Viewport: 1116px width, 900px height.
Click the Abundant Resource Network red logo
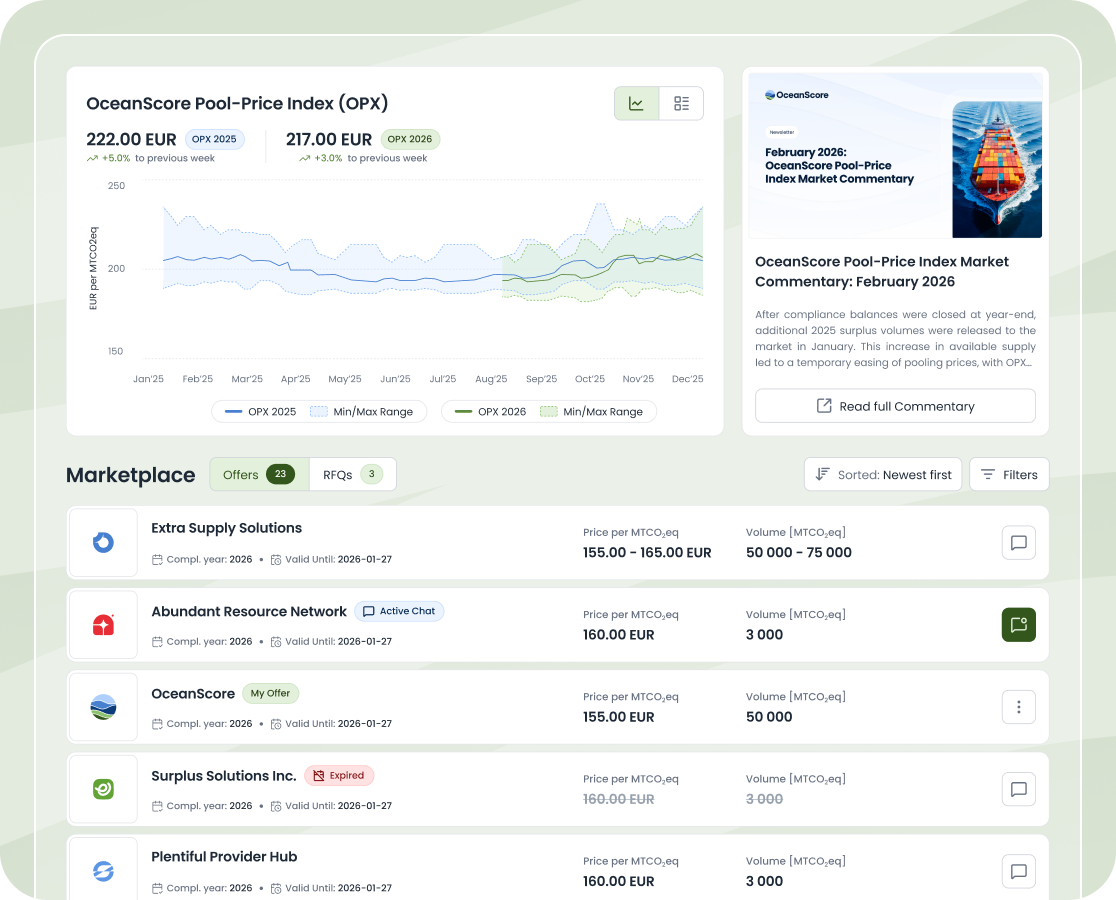[x=103, y=625]
